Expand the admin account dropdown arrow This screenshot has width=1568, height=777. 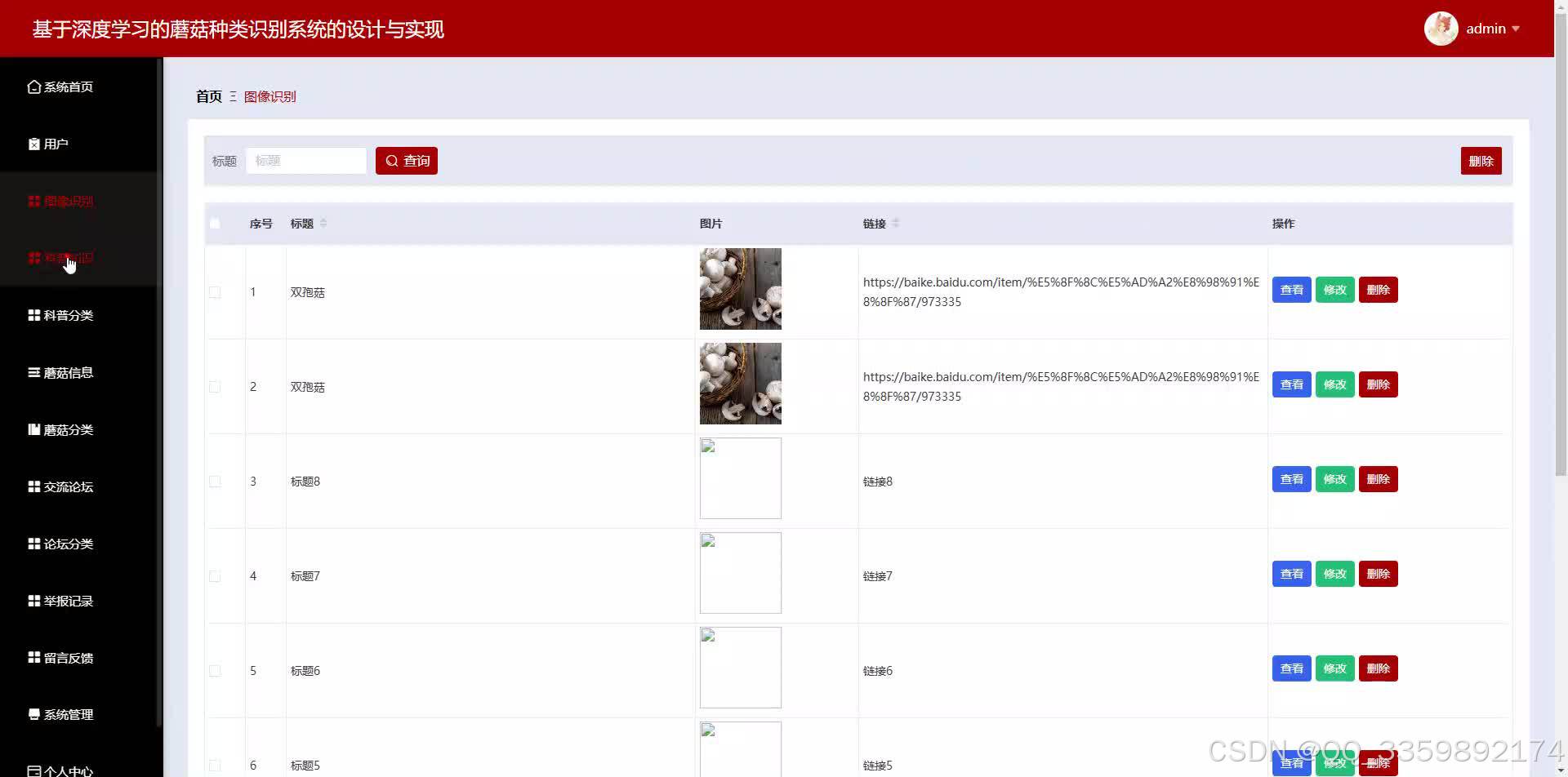pos(1516,29)
